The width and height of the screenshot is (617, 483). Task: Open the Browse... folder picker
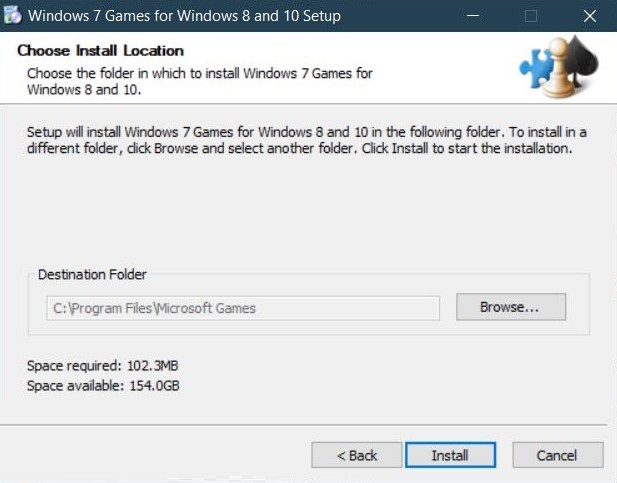click(x=510, y=307)
